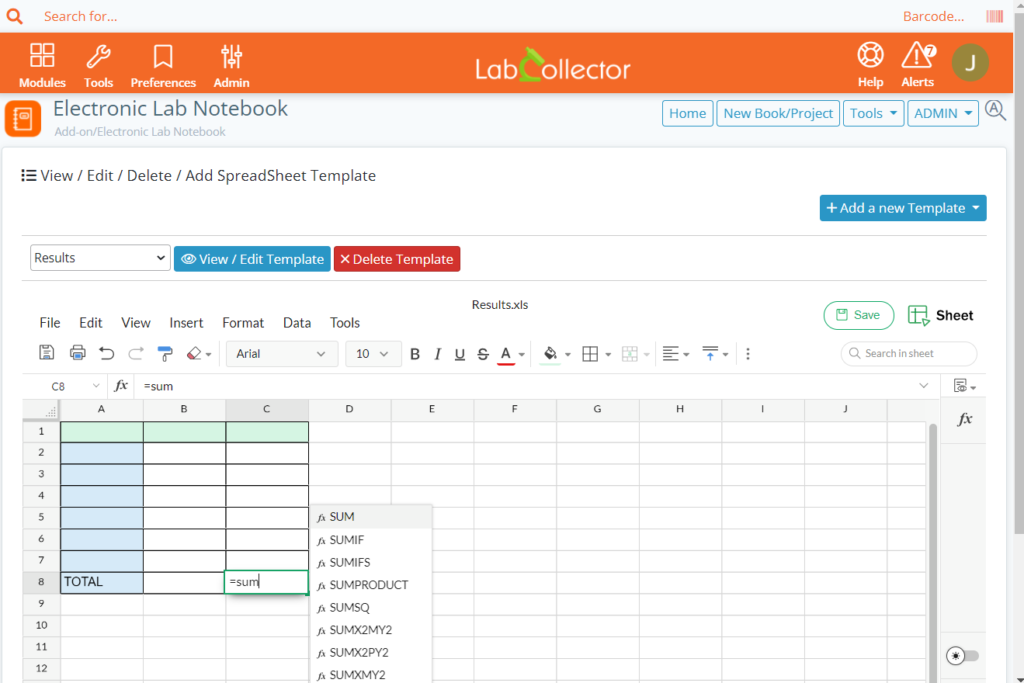Click the Sheet button

[x=940, y=315]
